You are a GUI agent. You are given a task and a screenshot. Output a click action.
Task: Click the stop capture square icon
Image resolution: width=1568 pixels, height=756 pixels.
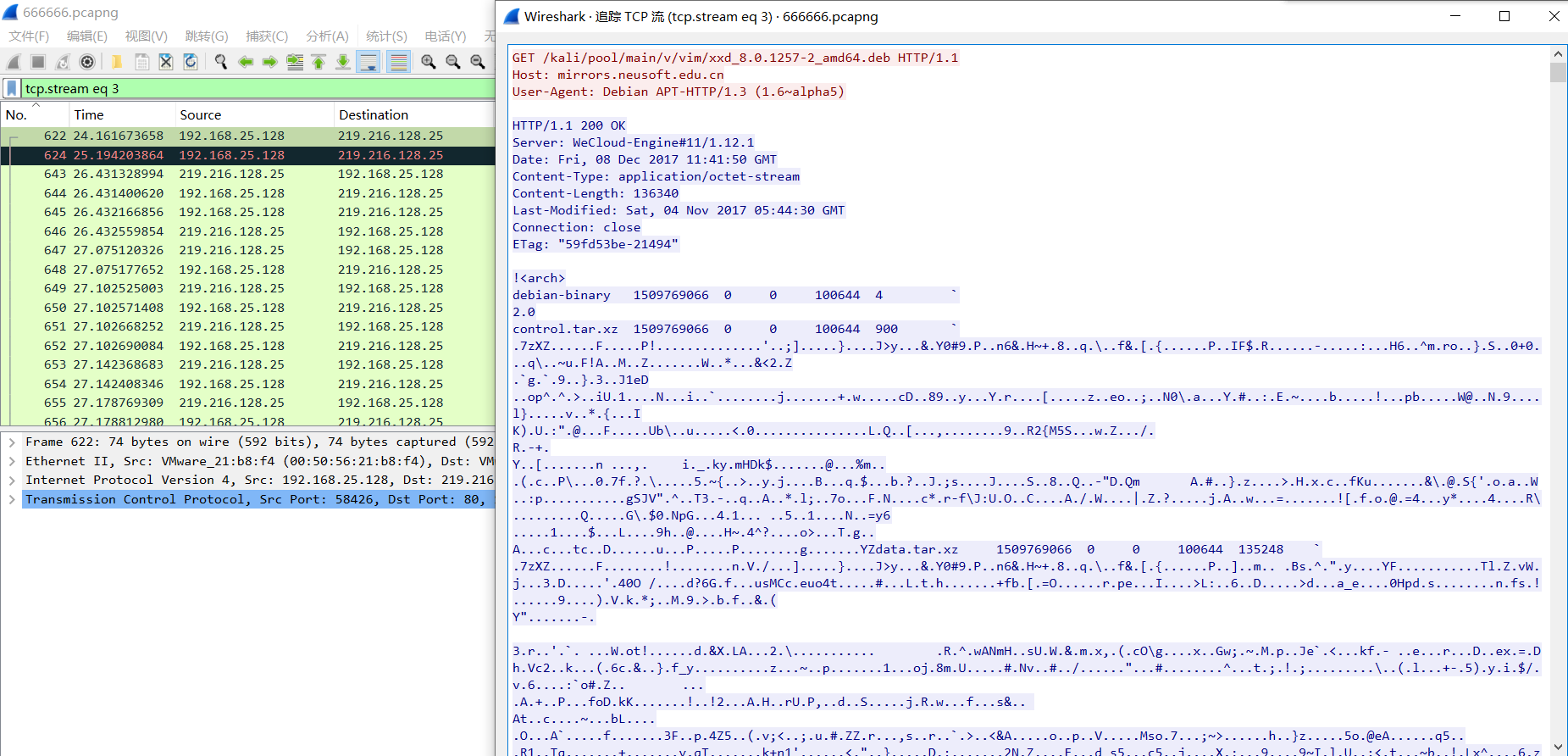point(38,62)
